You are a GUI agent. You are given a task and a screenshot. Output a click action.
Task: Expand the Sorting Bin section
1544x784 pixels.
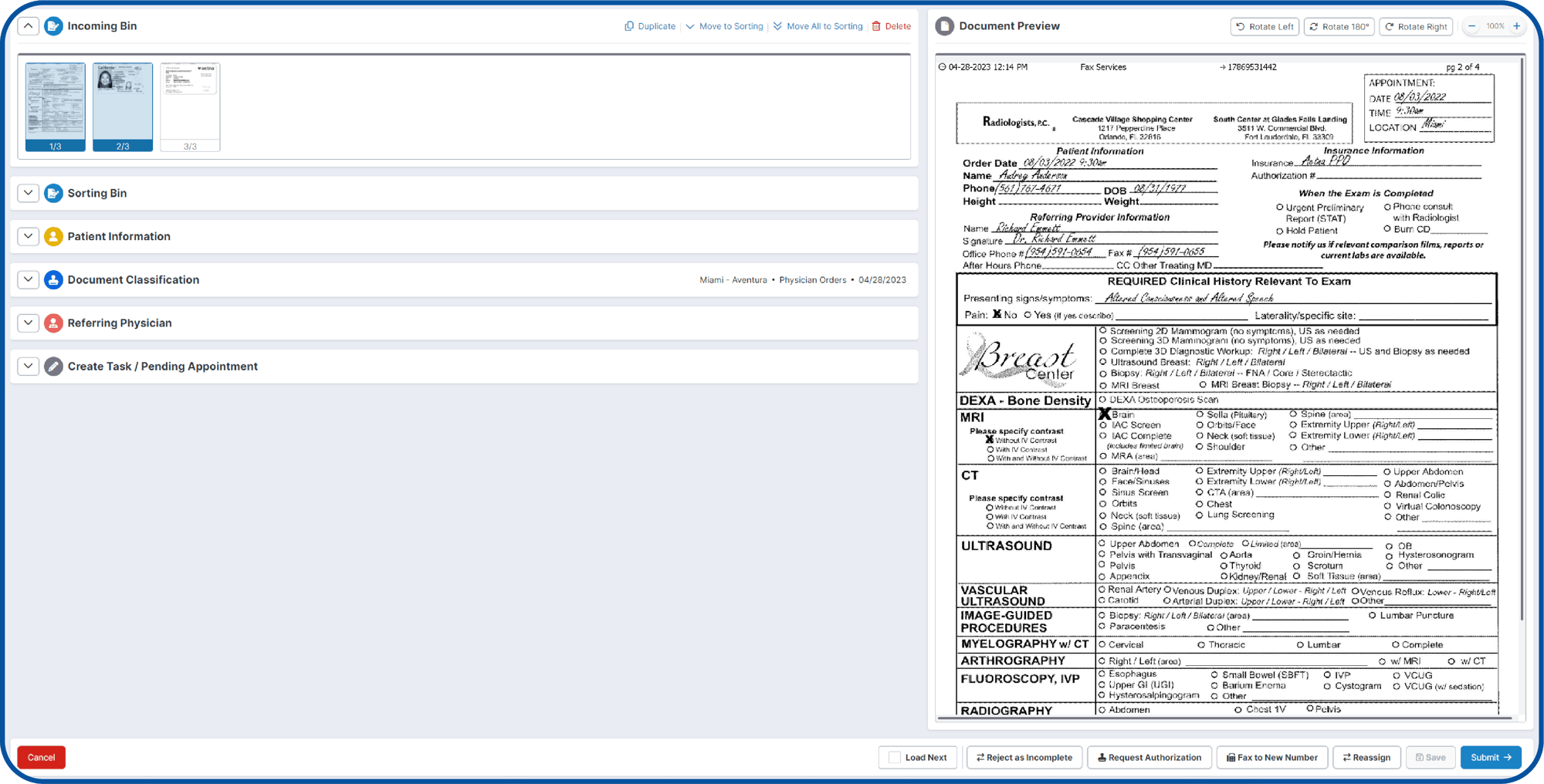pyautogui.click(x=28, y=193)
